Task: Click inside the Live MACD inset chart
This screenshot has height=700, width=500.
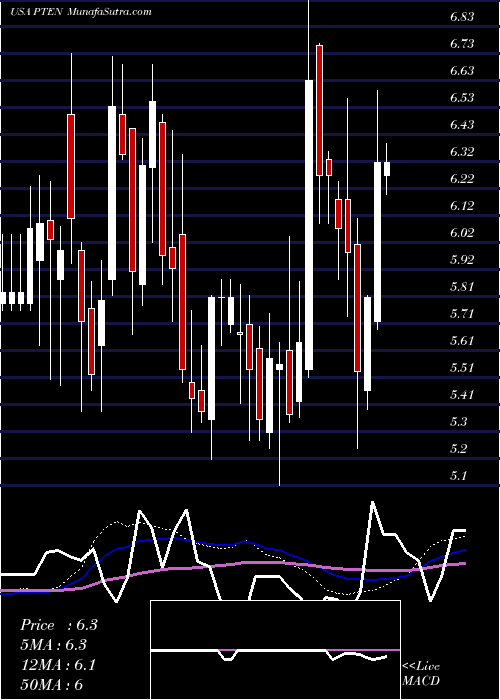Action: point(275,650)
